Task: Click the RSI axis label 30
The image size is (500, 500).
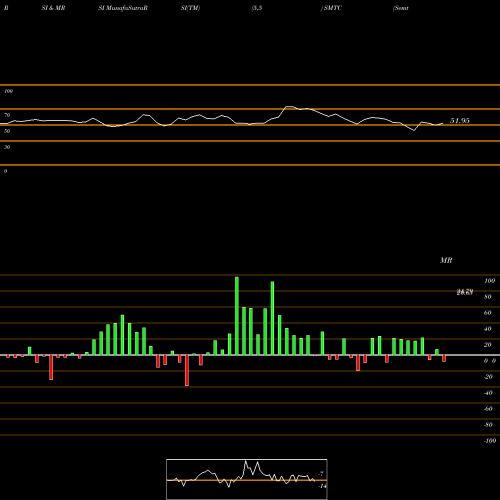Action: (7, 147)
